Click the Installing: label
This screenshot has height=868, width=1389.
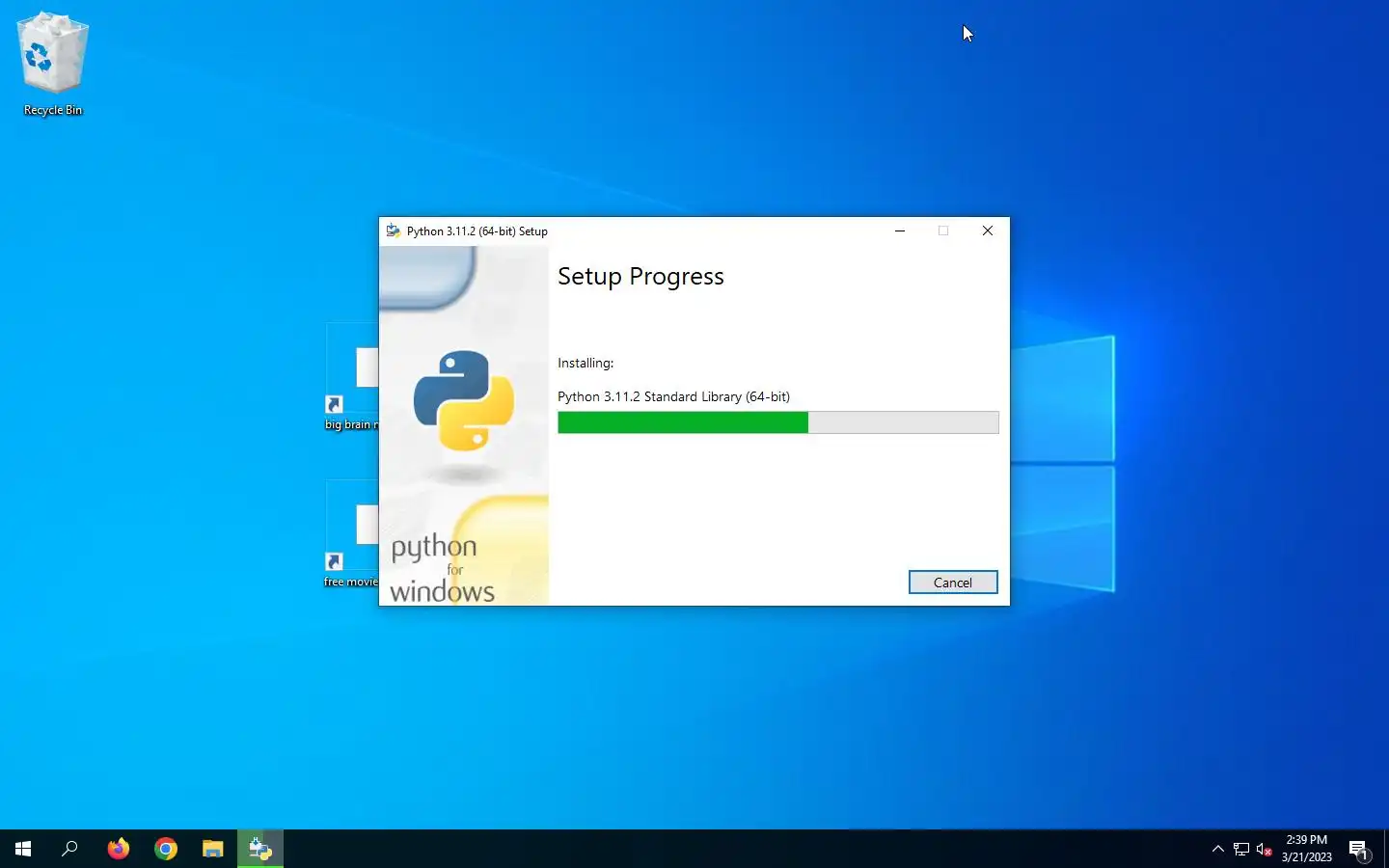pyautogui.click(x=586, y=363)
